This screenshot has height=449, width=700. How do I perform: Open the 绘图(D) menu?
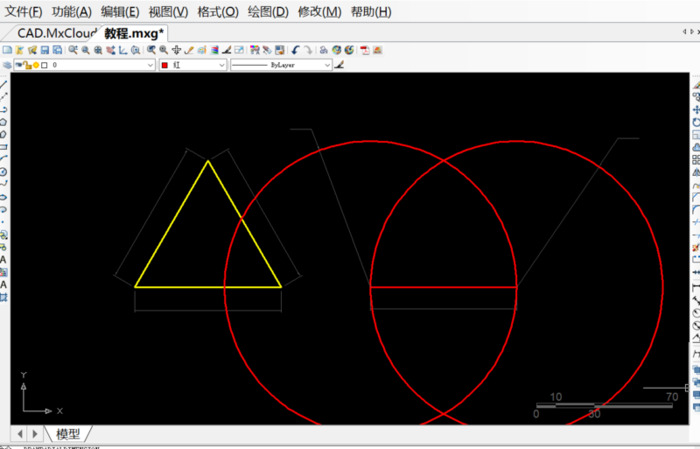tap(267, 12)
